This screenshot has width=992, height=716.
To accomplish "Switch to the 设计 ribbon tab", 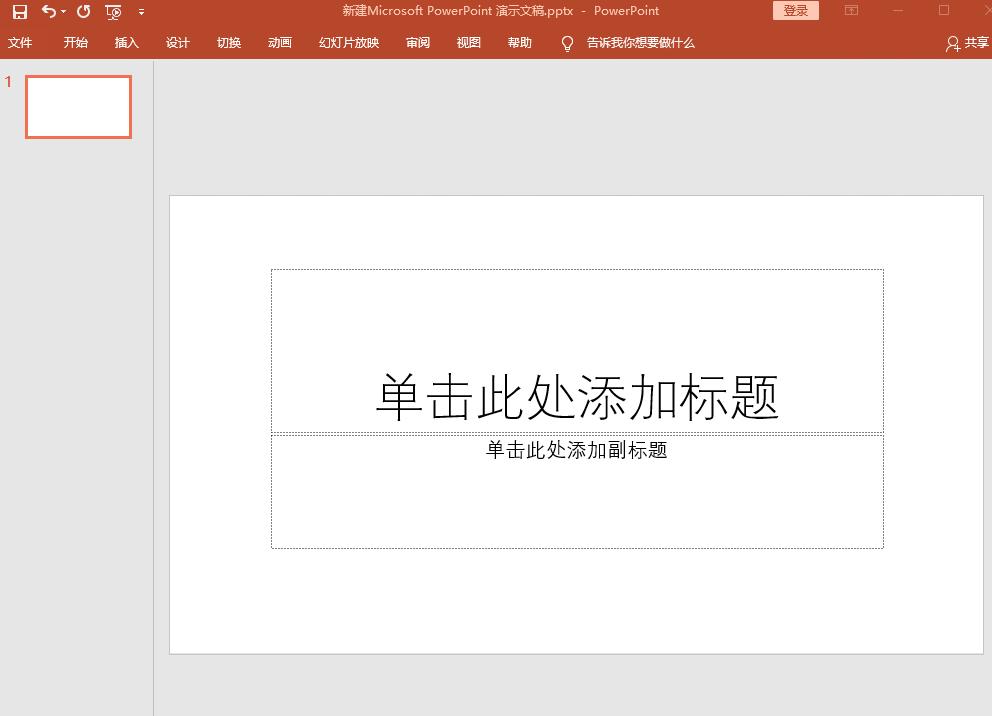I will click(178, 43).
